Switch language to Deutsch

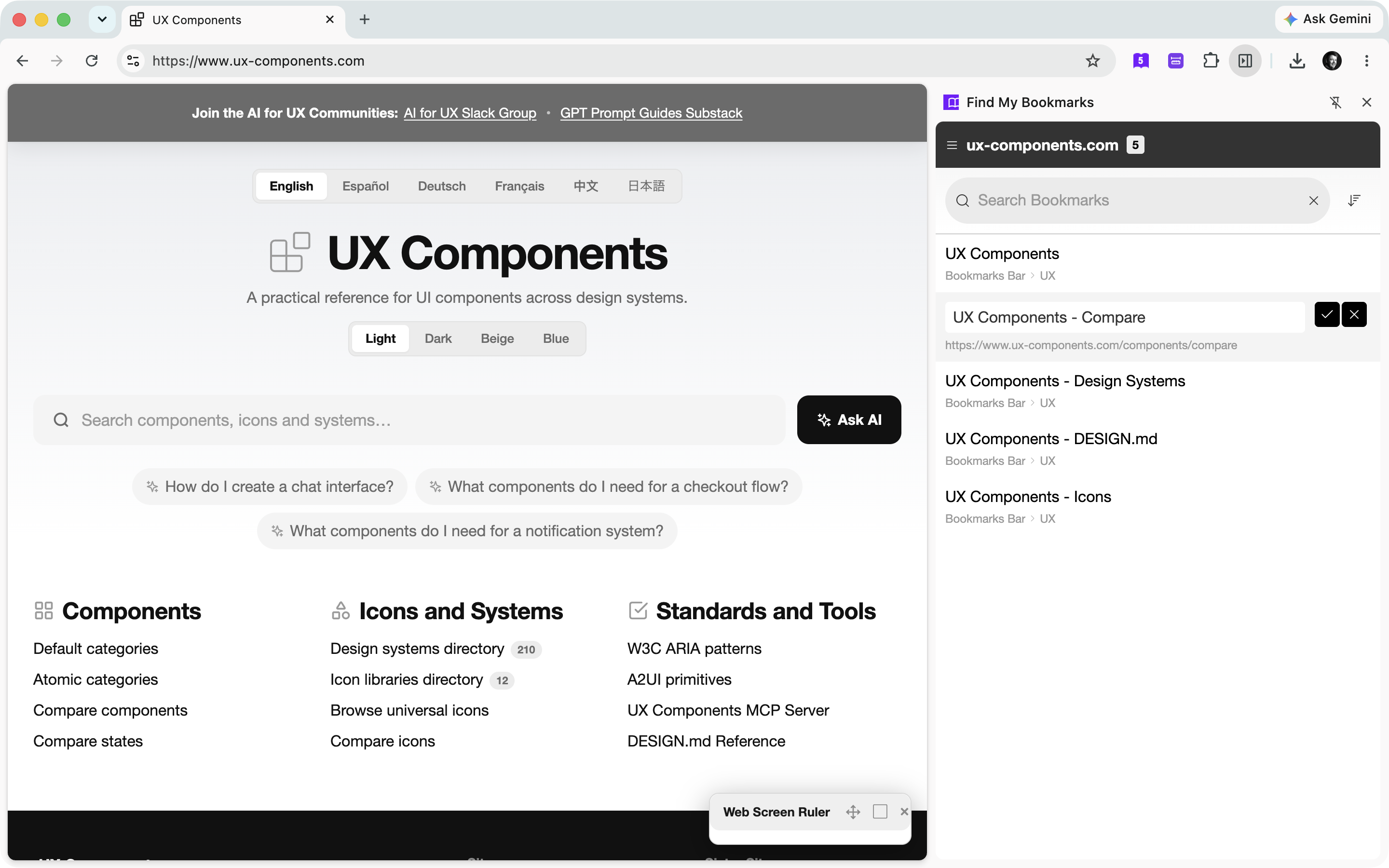[x=441, y=186]
